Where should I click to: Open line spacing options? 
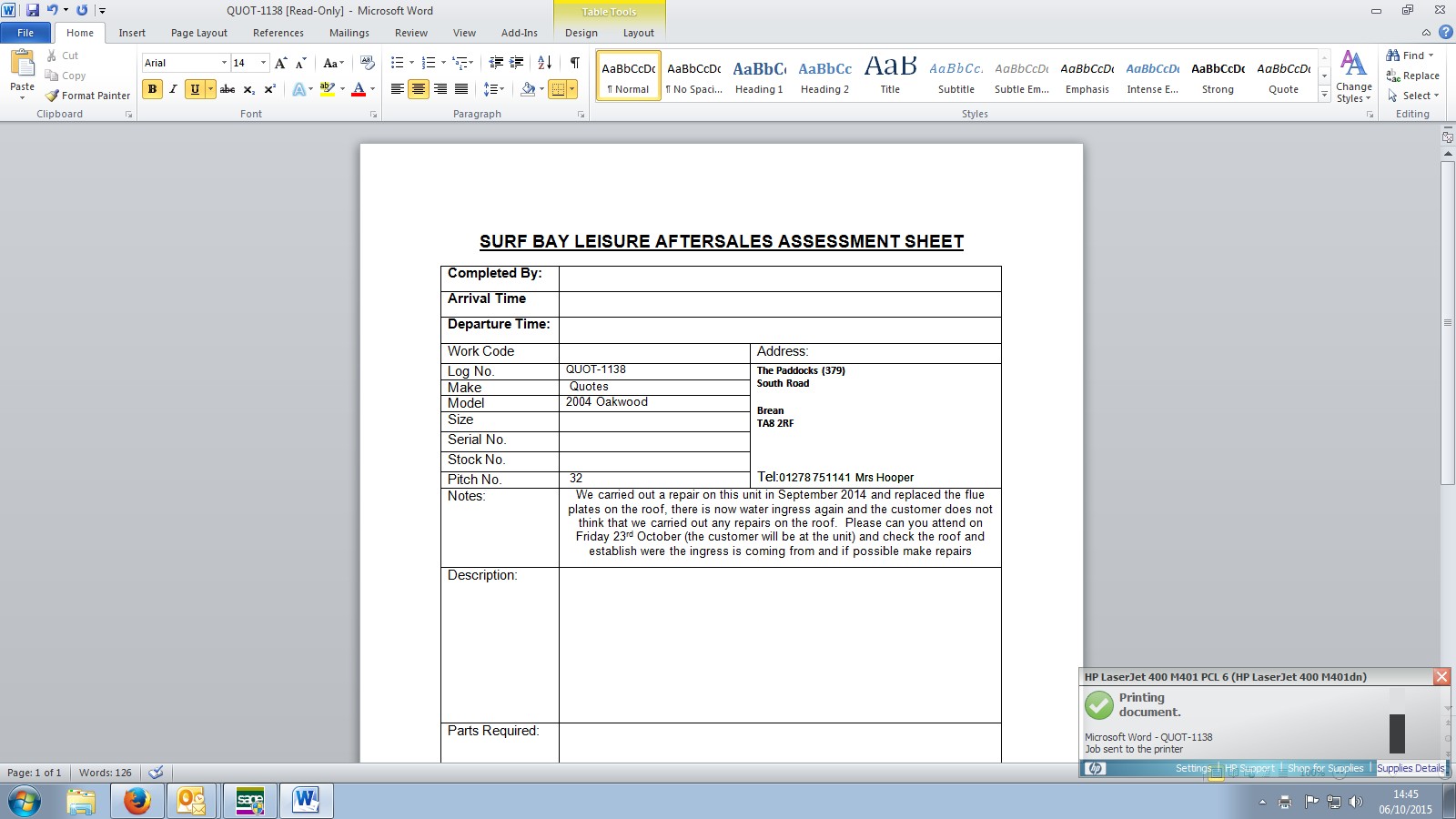point(493,89)
